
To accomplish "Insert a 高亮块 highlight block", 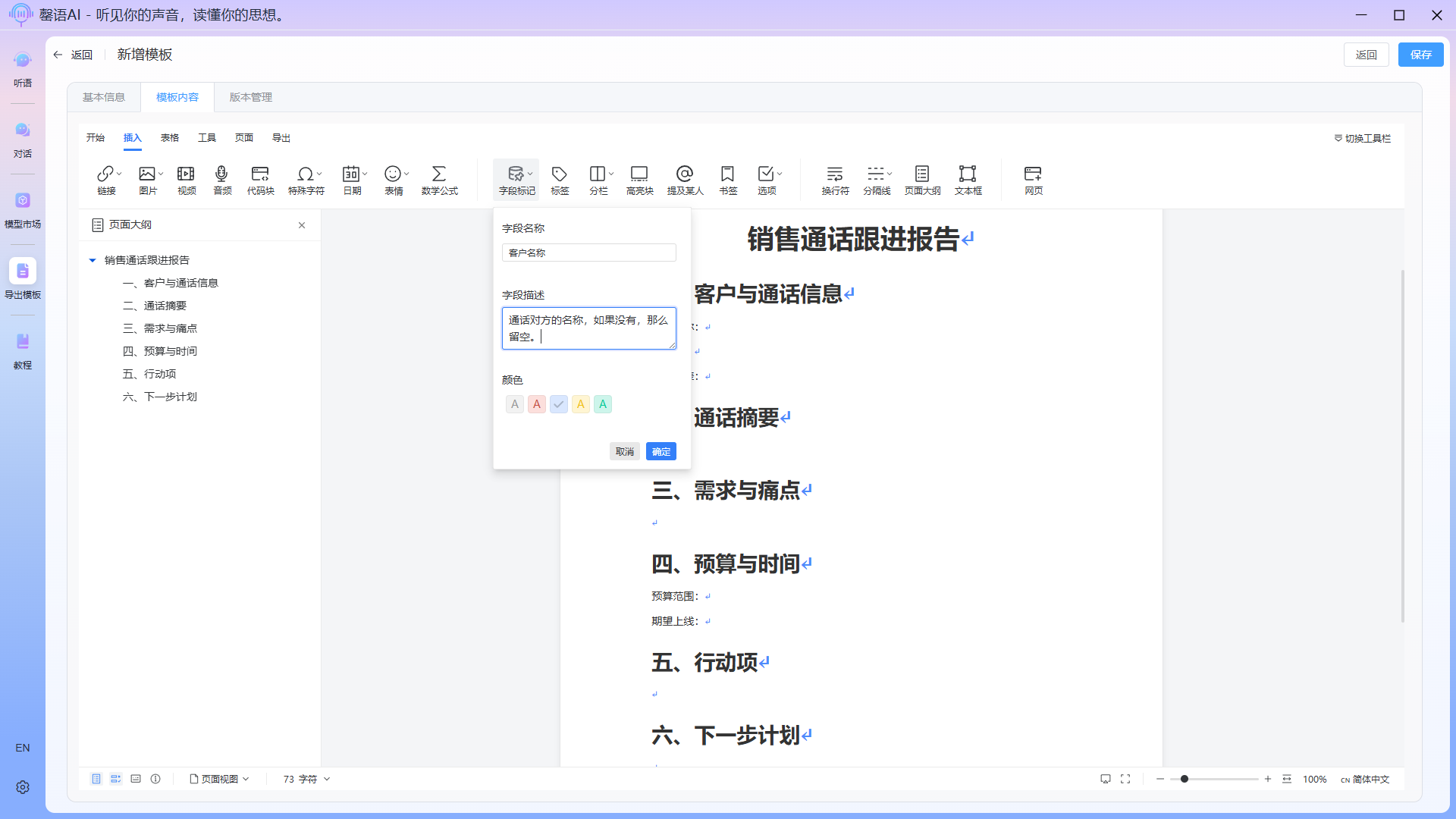I will point(639,180).
